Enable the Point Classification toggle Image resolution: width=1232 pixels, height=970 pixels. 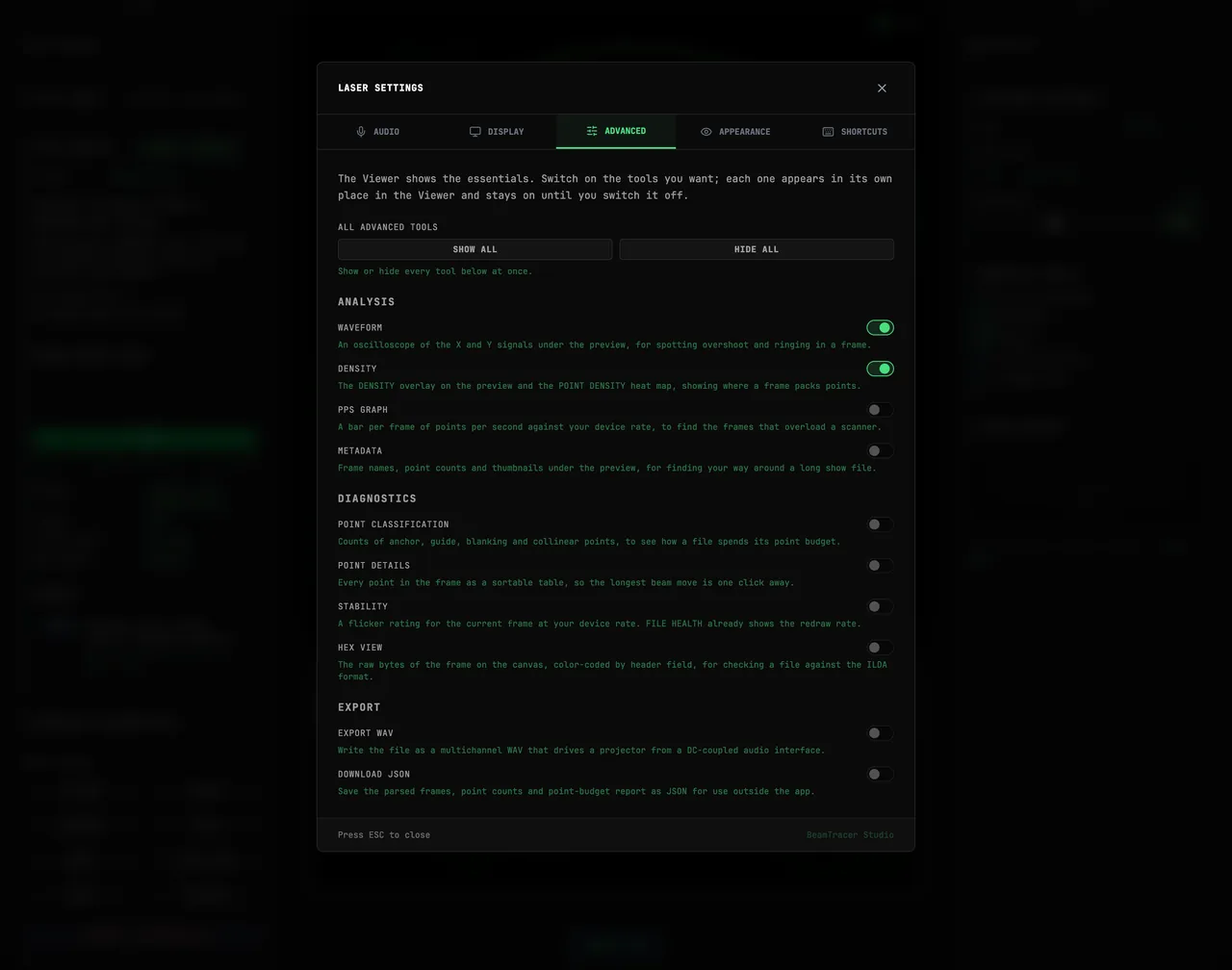[880, 524]
